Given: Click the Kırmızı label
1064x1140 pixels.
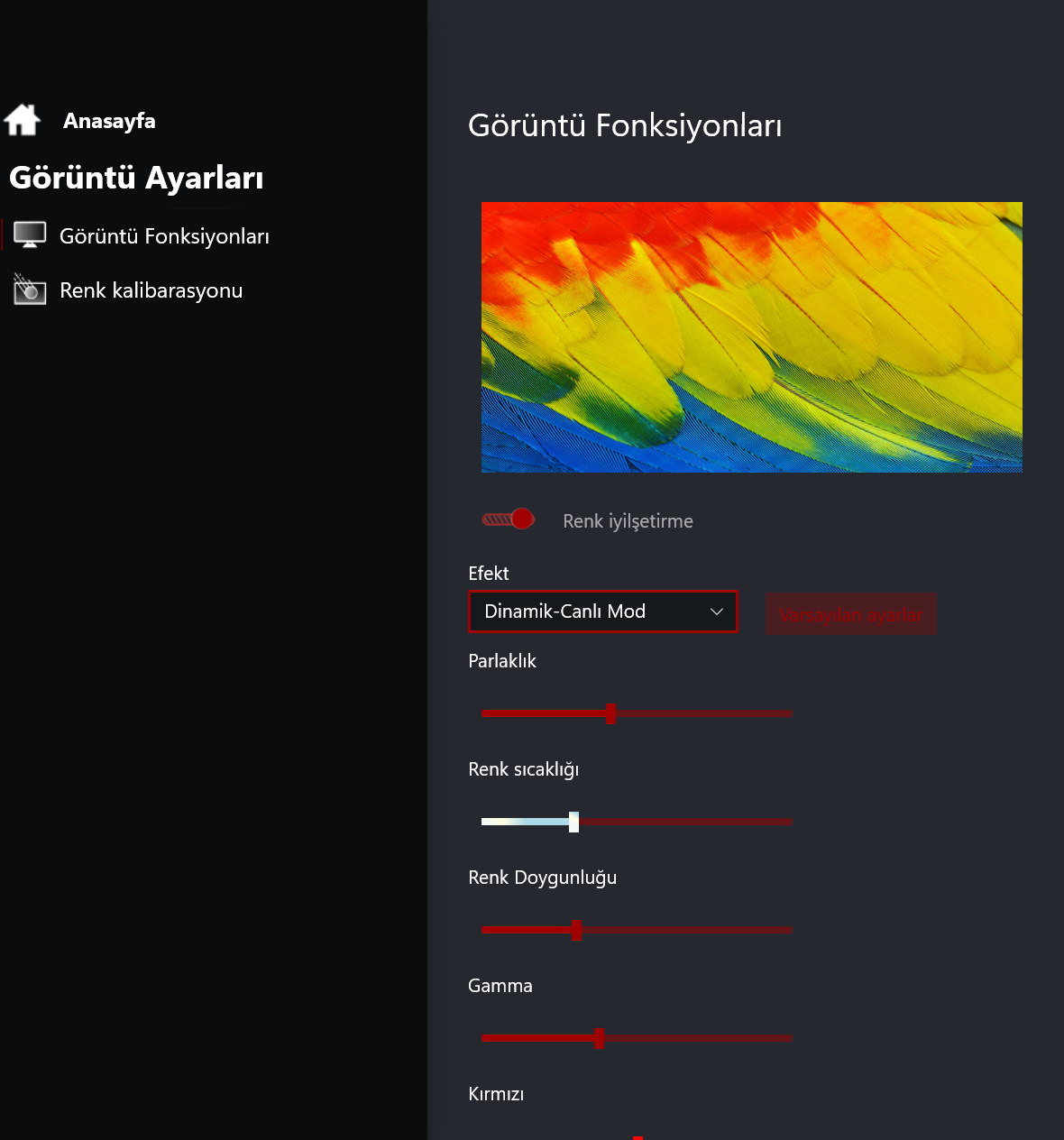Looking at the screenshot, I should point(496,1094).
